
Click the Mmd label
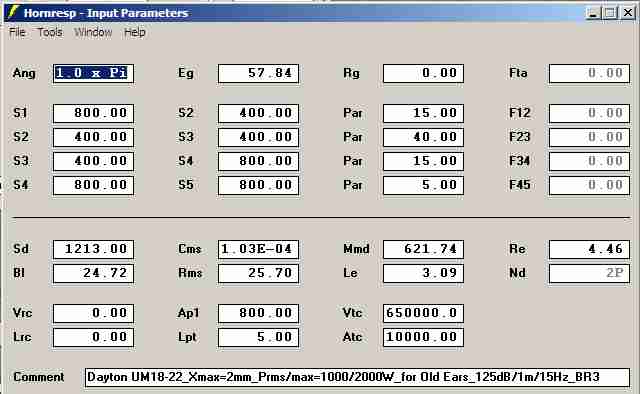(x=356, y=249)
